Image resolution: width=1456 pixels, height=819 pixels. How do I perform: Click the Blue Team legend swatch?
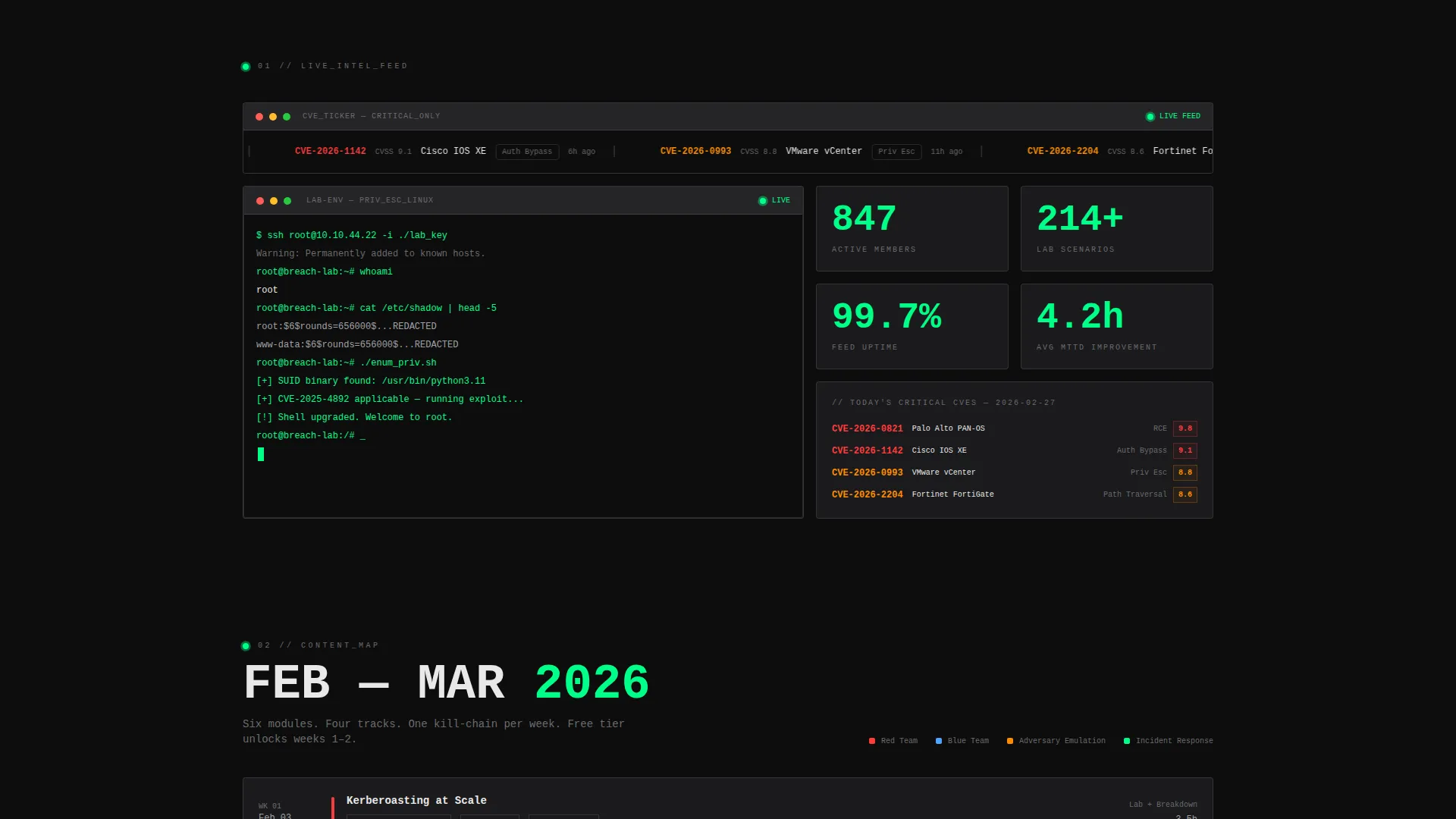coord(939,741)
